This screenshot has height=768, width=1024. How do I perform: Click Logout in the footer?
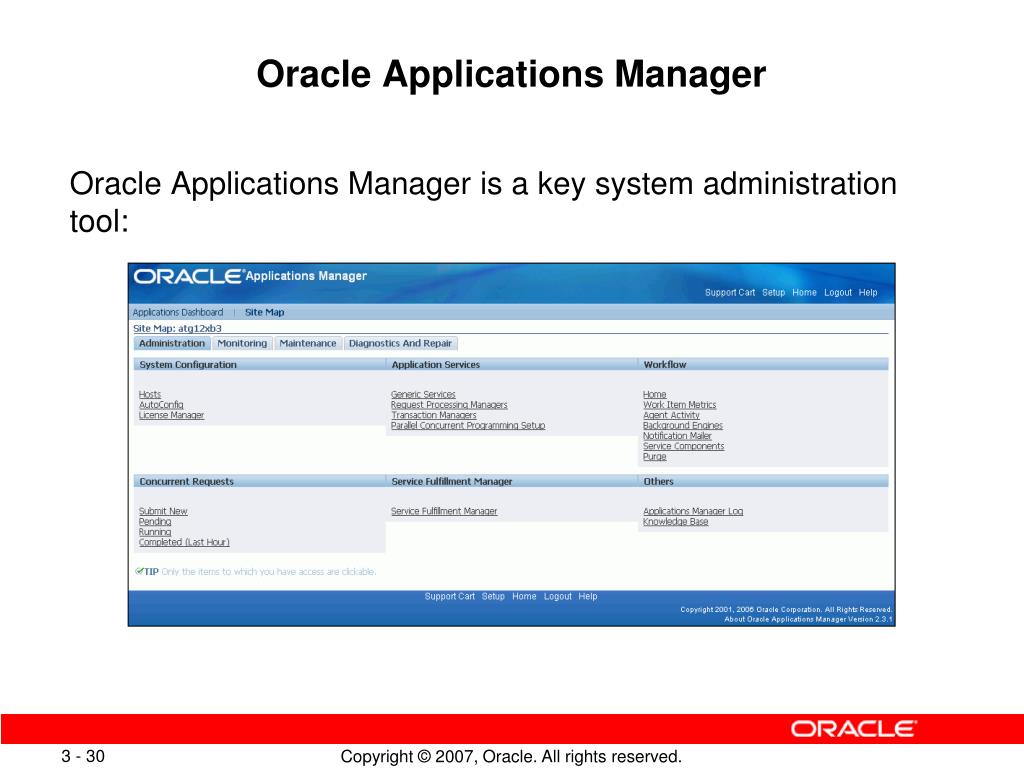[558, 596]
